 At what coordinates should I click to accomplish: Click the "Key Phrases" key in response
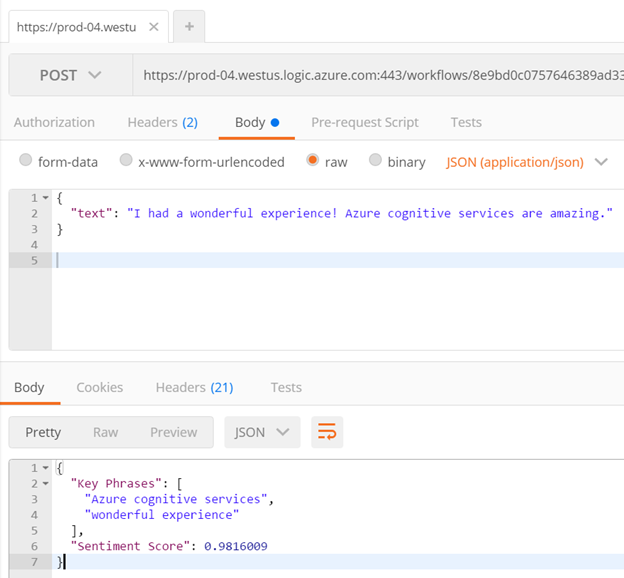coord(116,484)
